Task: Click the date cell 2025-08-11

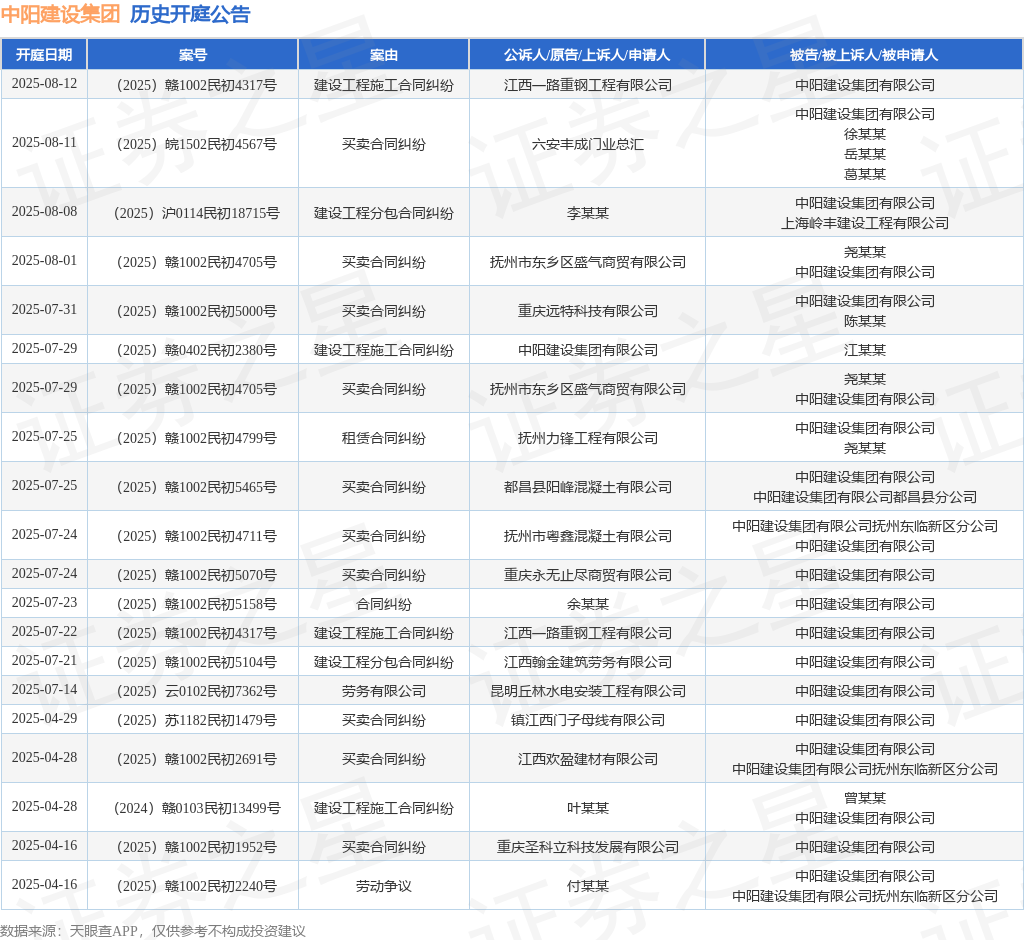Action: (44, 142)
